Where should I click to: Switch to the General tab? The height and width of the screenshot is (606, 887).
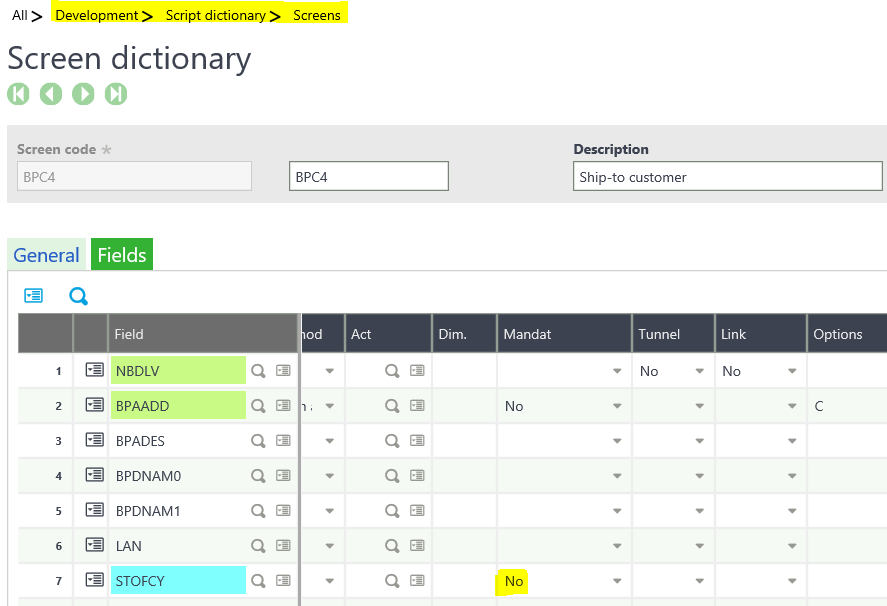(46, 255)
